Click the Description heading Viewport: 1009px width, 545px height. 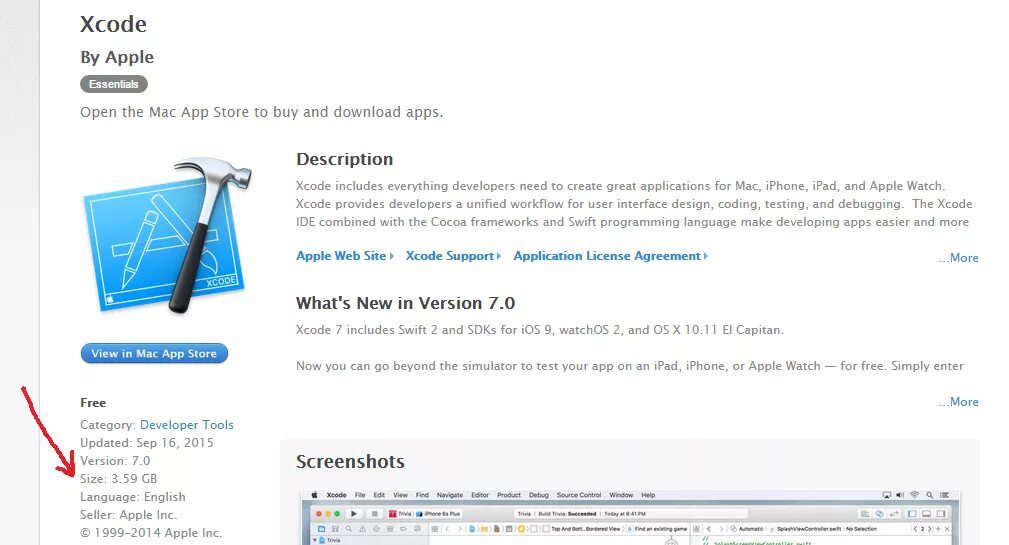click(344, 159)
